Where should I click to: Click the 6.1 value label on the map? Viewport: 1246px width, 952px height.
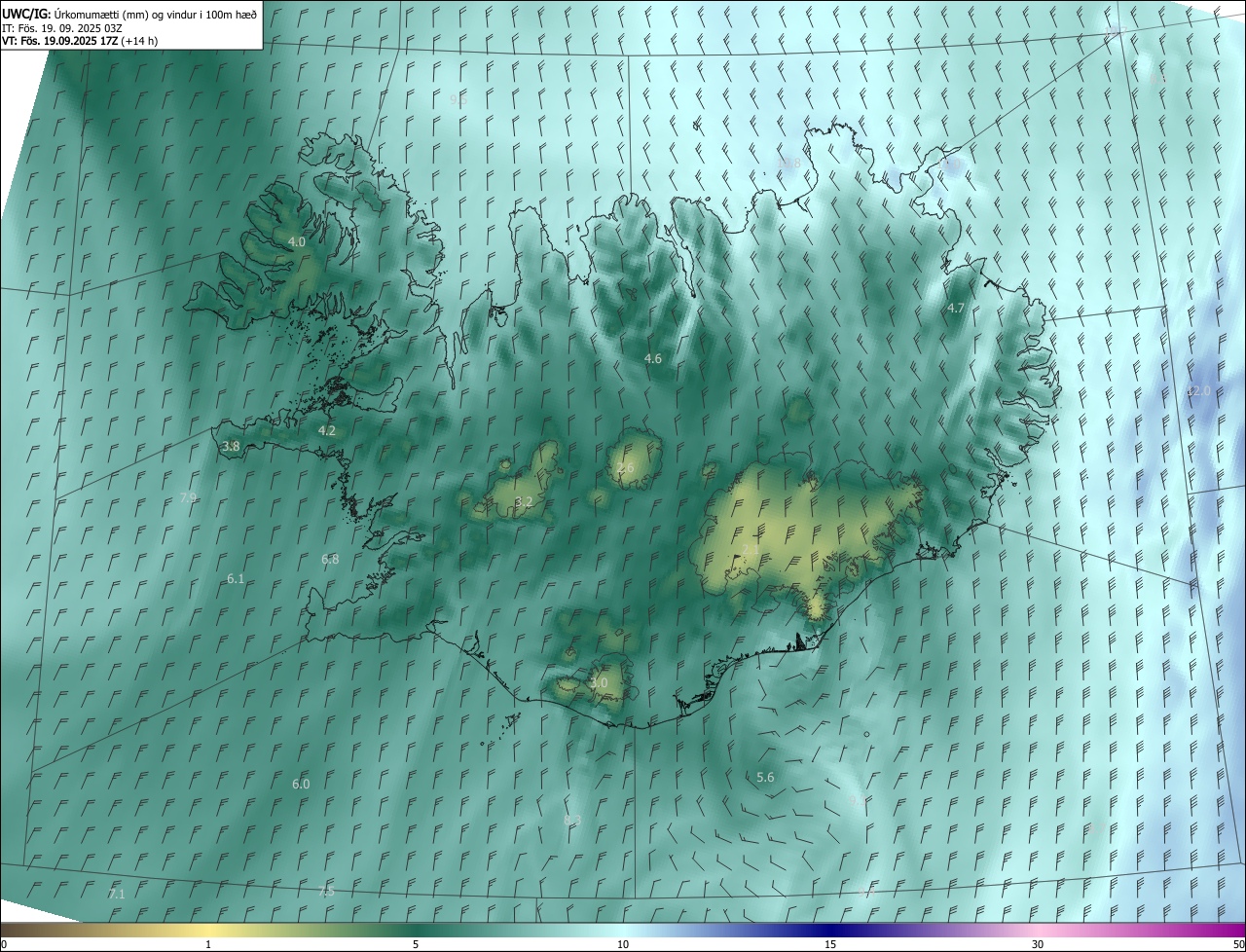pyautogui.click(x=236, y=578)
